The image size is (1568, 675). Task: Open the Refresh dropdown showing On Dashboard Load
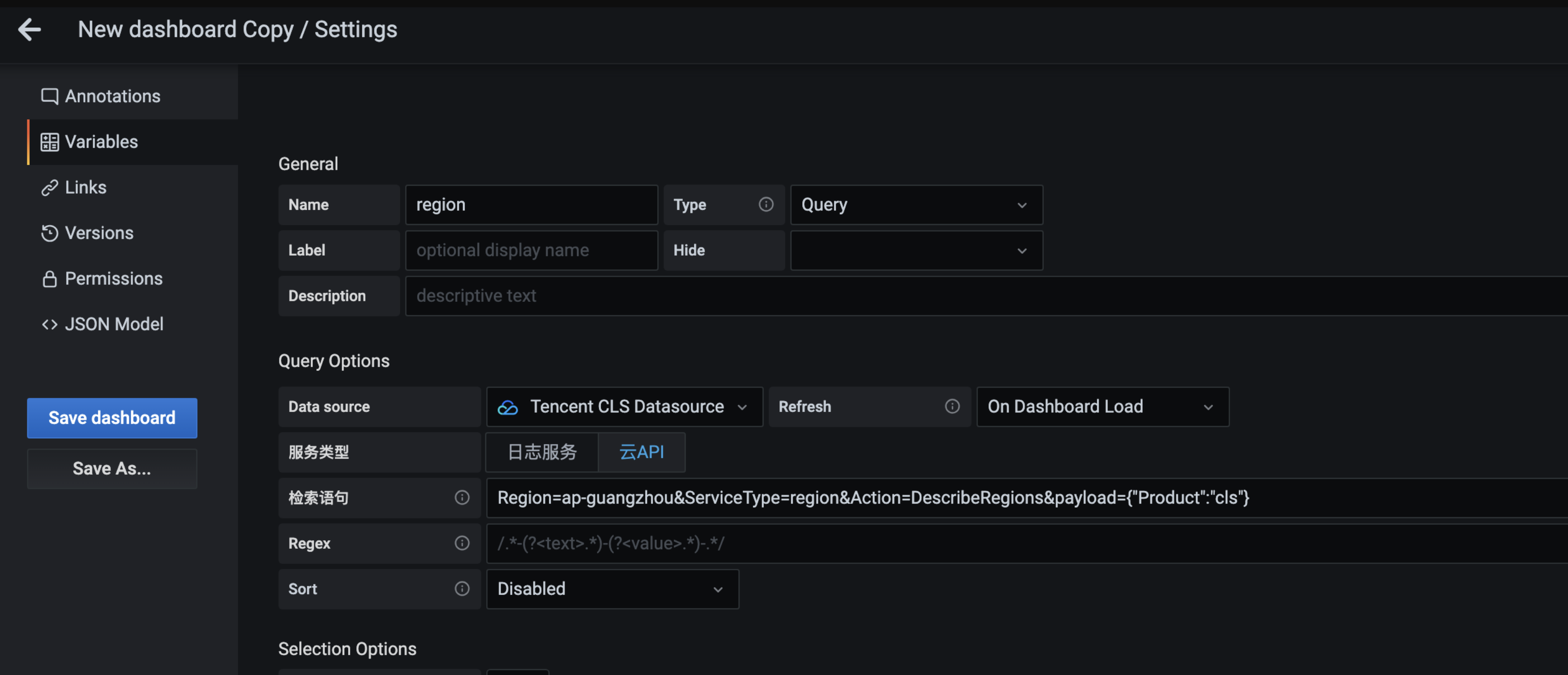1102,407
